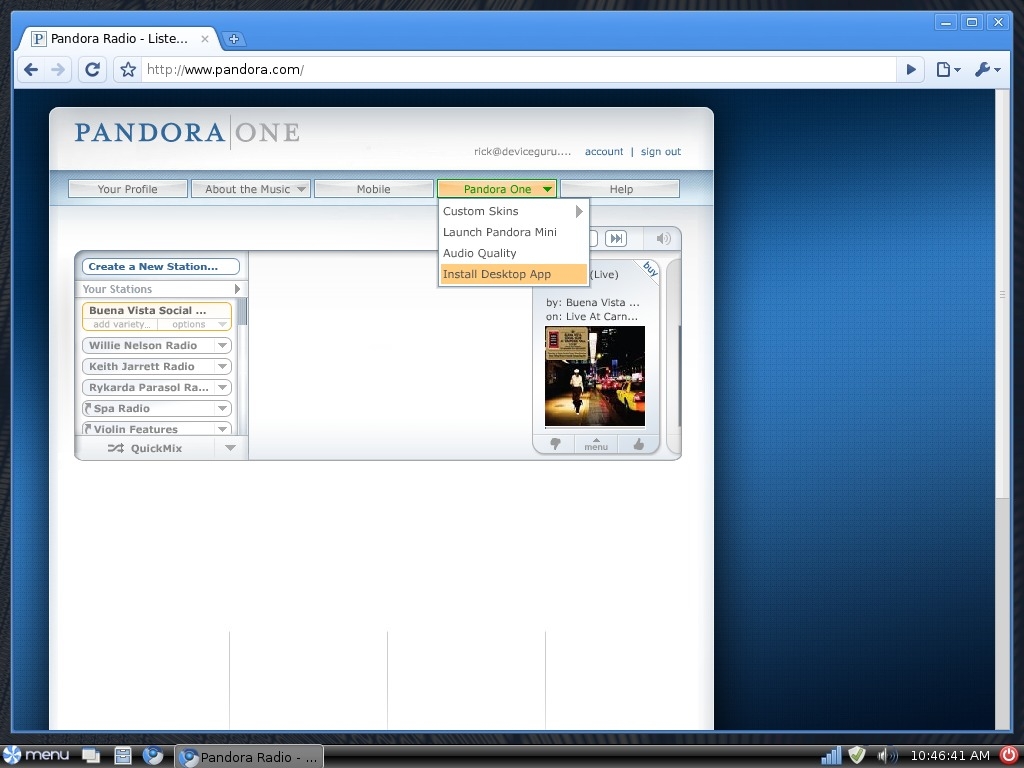Expand the Custom Skins submenu
This screenshot has width=1024, height=768.
click(x=578, y=211)
